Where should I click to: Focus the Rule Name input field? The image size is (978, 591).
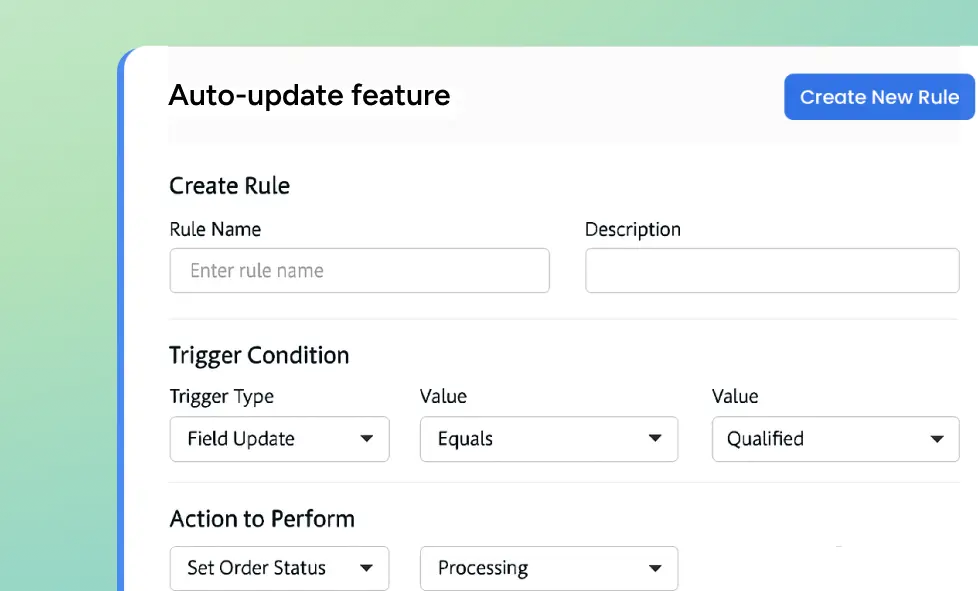click(x=359, y=271)
